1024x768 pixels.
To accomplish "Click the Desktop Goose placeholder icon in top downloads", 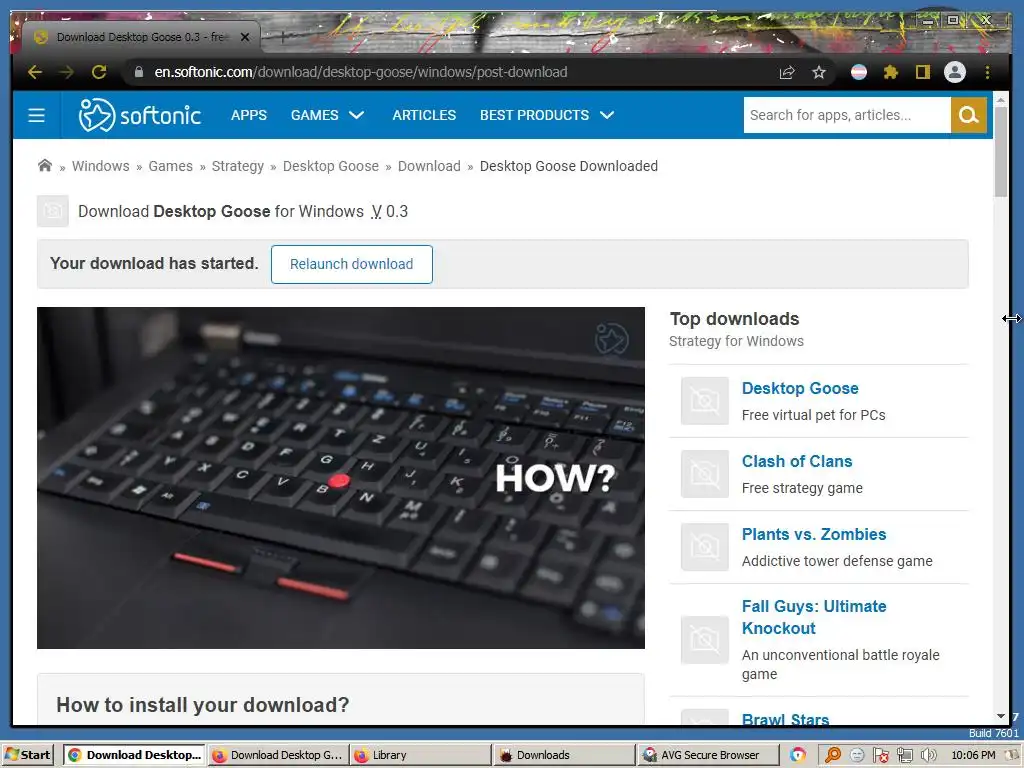I will [x=705, y=401].
